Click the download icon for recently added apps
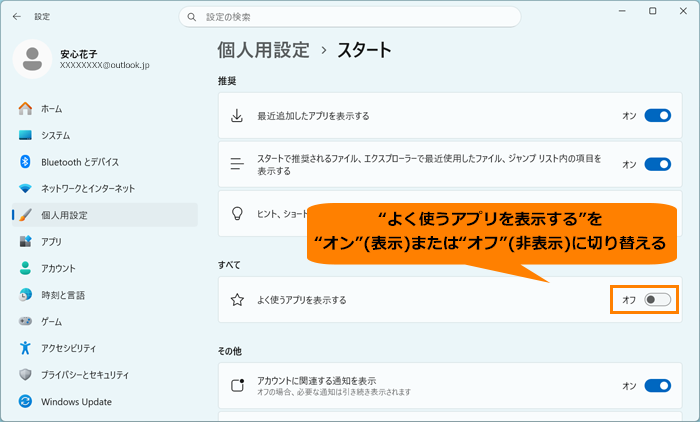This screenshot has height=422, width=700. (x=237, y=116)
